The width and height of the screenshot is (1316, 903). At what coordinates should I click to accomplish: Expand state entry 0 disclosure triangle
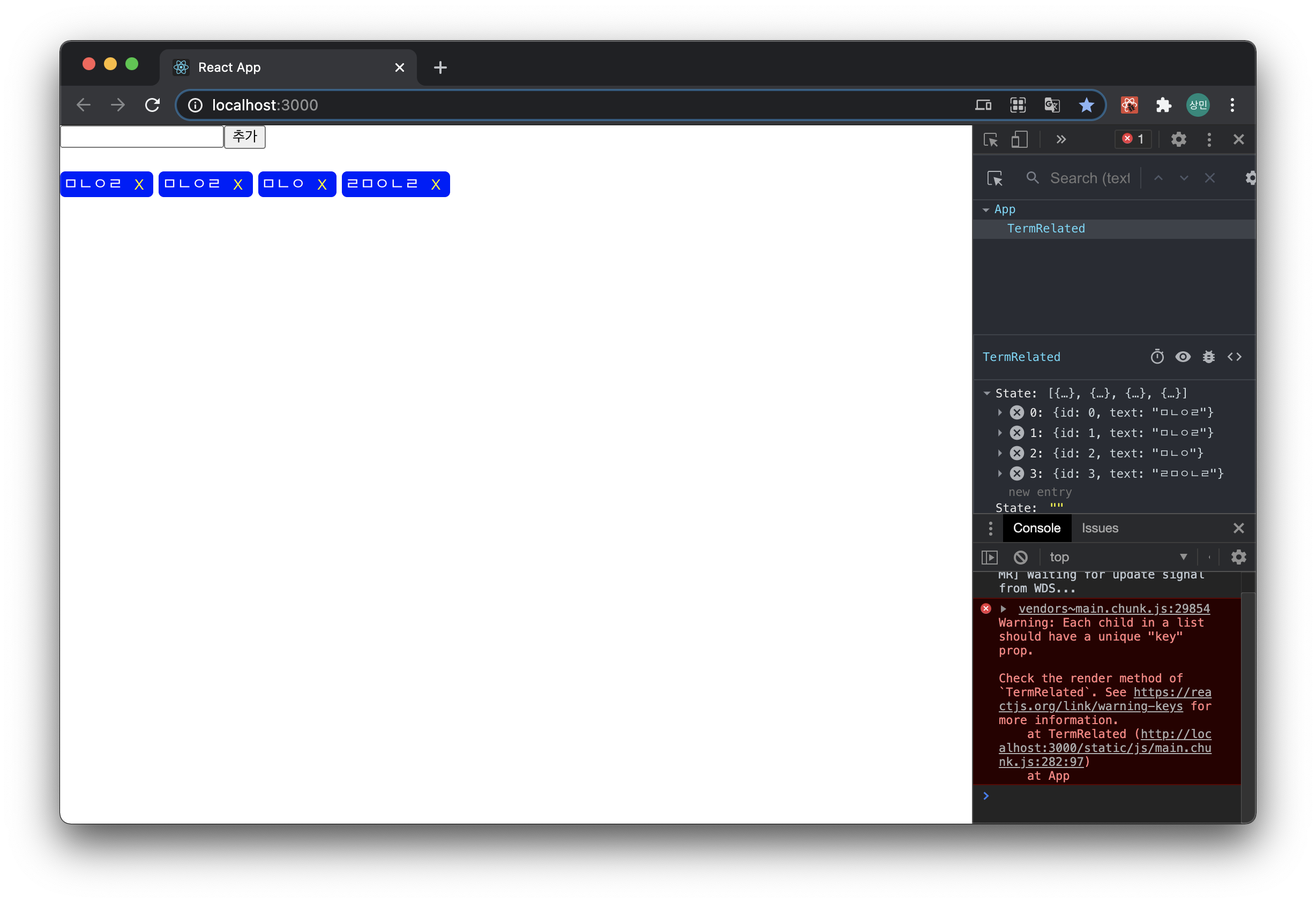pos(1000,412)
